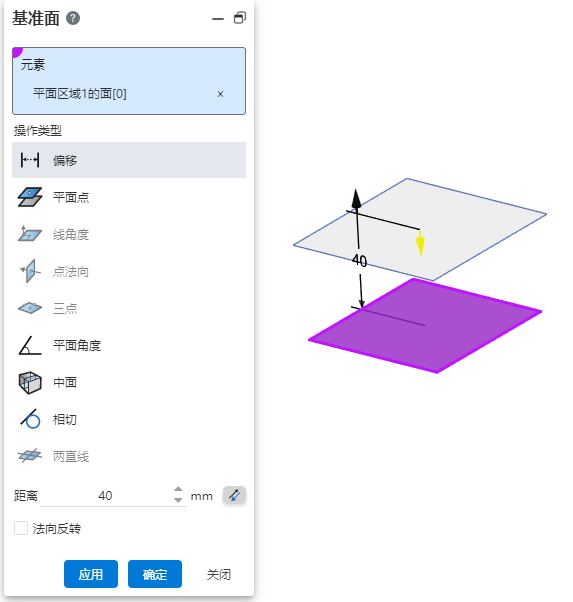Select the 线角度 line angle option
The image size is (573, 602).
click(129, 234)
